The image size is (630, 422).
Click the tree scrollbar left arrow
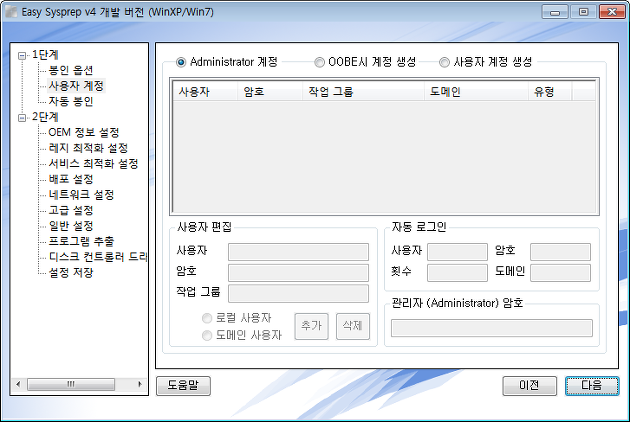[18, 385]
